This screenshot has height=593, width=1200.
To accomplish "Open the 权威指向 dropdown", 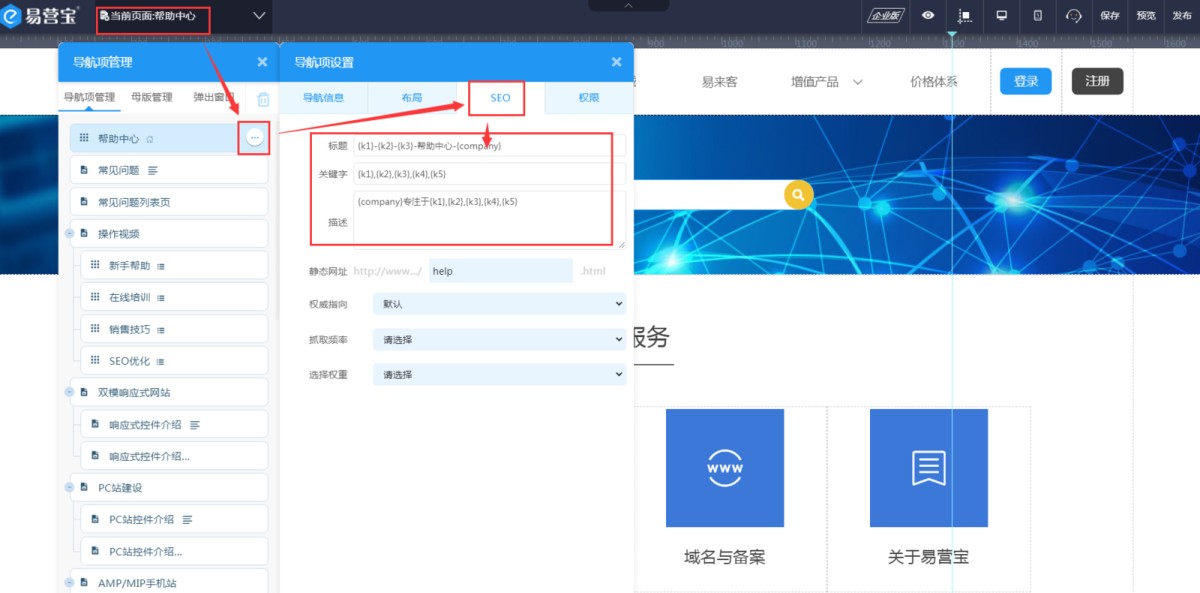I will 499,303.
